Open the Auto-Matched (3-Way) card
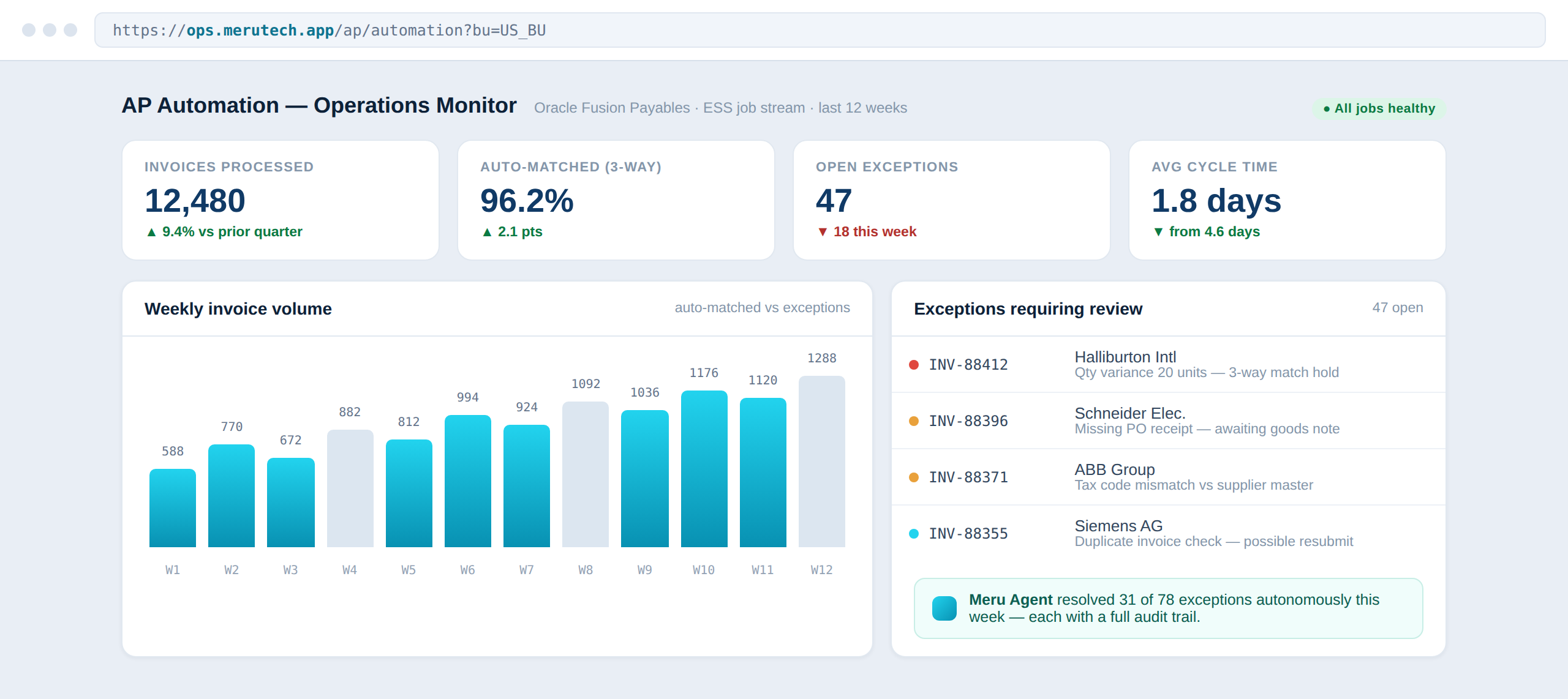1568x699 pixels. (616, 200)
